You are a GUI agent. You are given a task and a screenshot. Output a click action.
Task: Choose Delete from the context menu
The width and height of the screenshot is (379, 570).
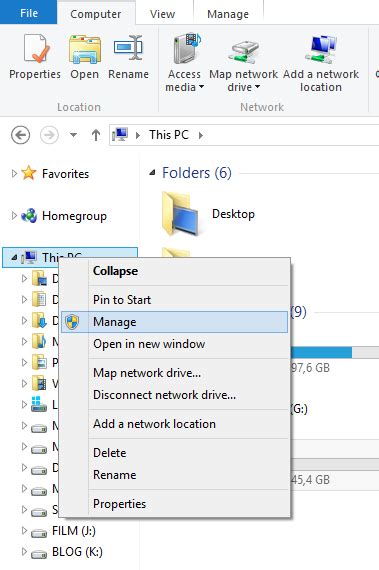click(x=174, y=453)
